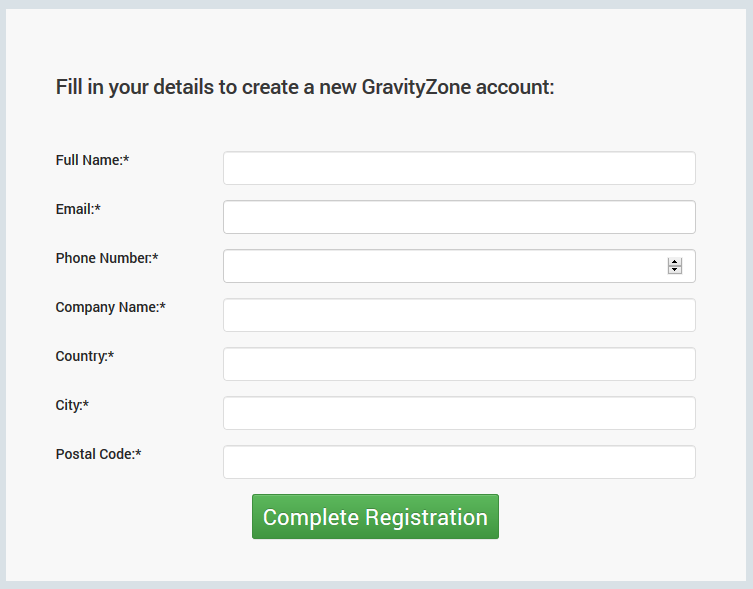753x589 pixels.
Task: Focus the Postal Code input box
Action: click(x=459, y=462)
